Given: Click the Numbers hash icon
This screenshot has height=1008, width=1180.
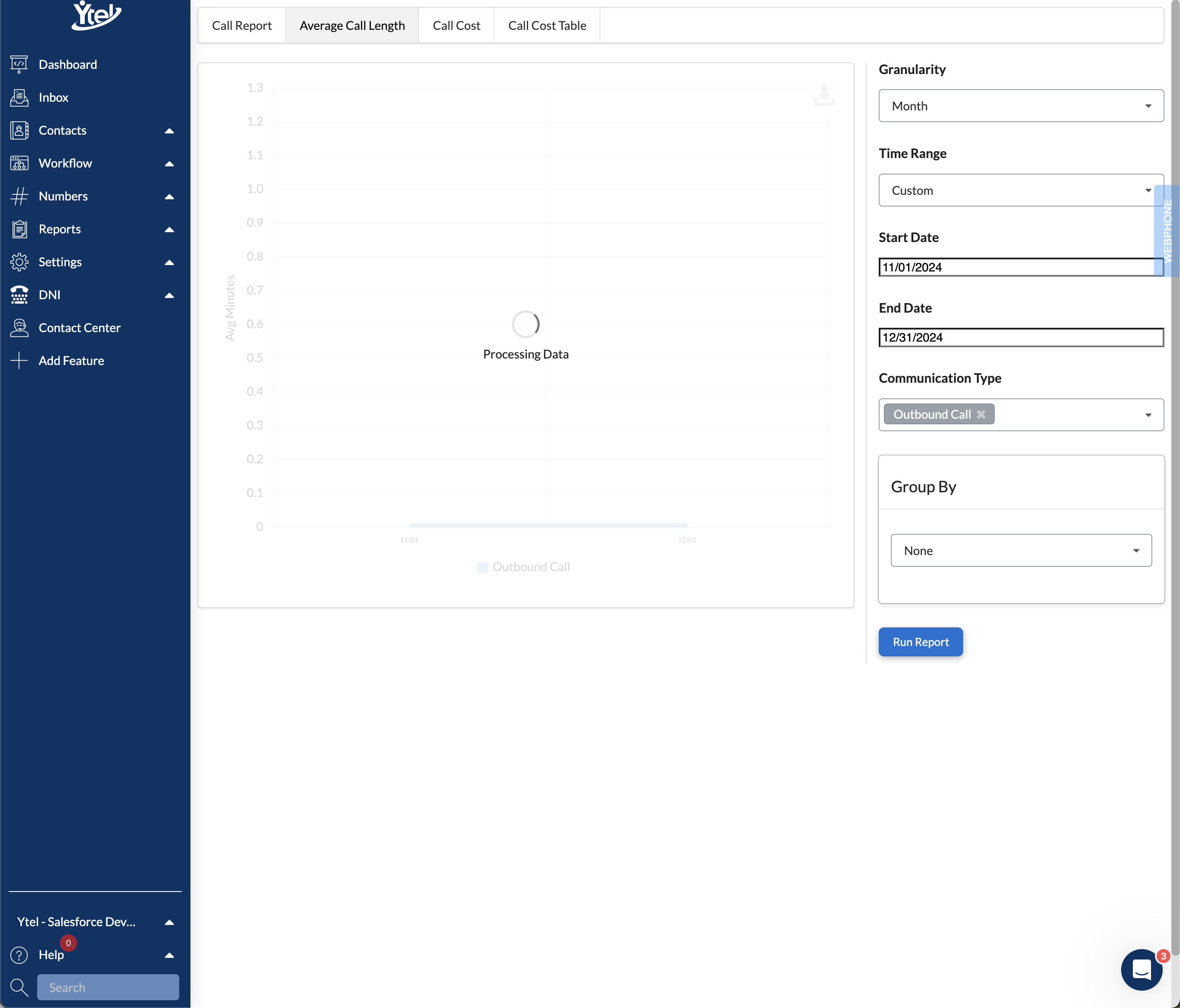Looking at the screenshot, I should [x=19, y=196].
